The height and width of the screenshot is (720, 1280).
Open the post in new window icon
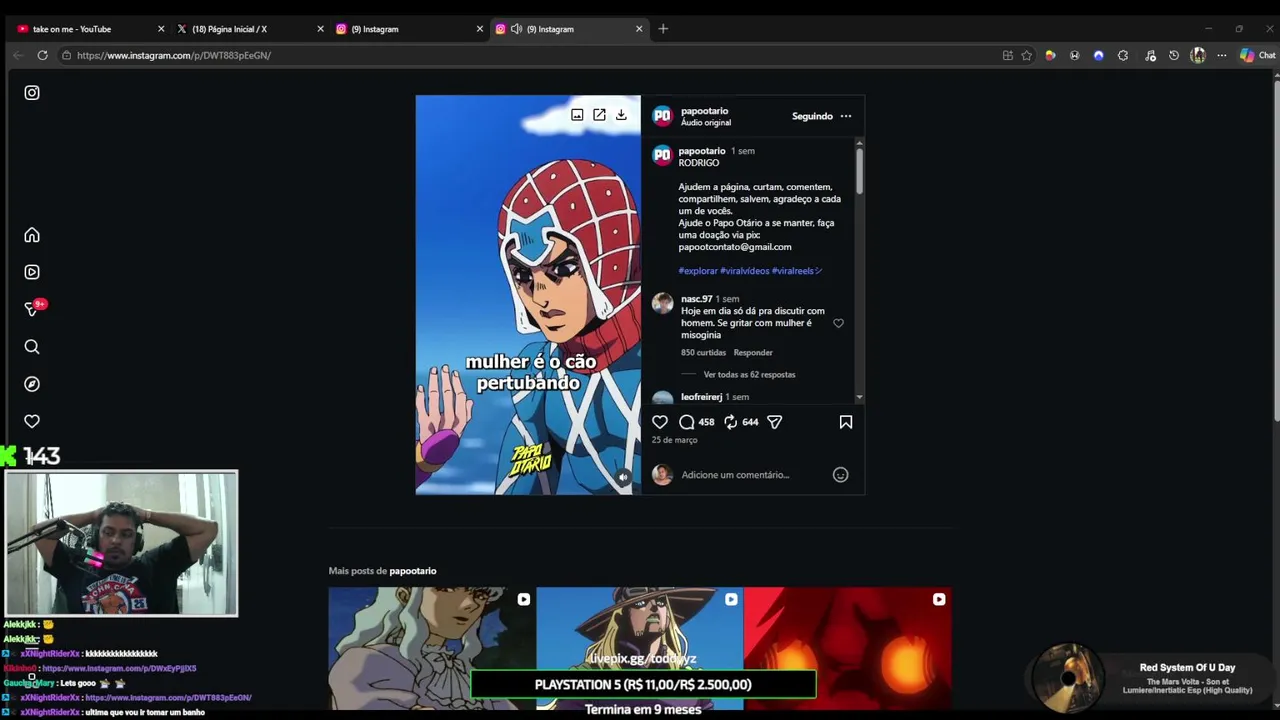599,115
